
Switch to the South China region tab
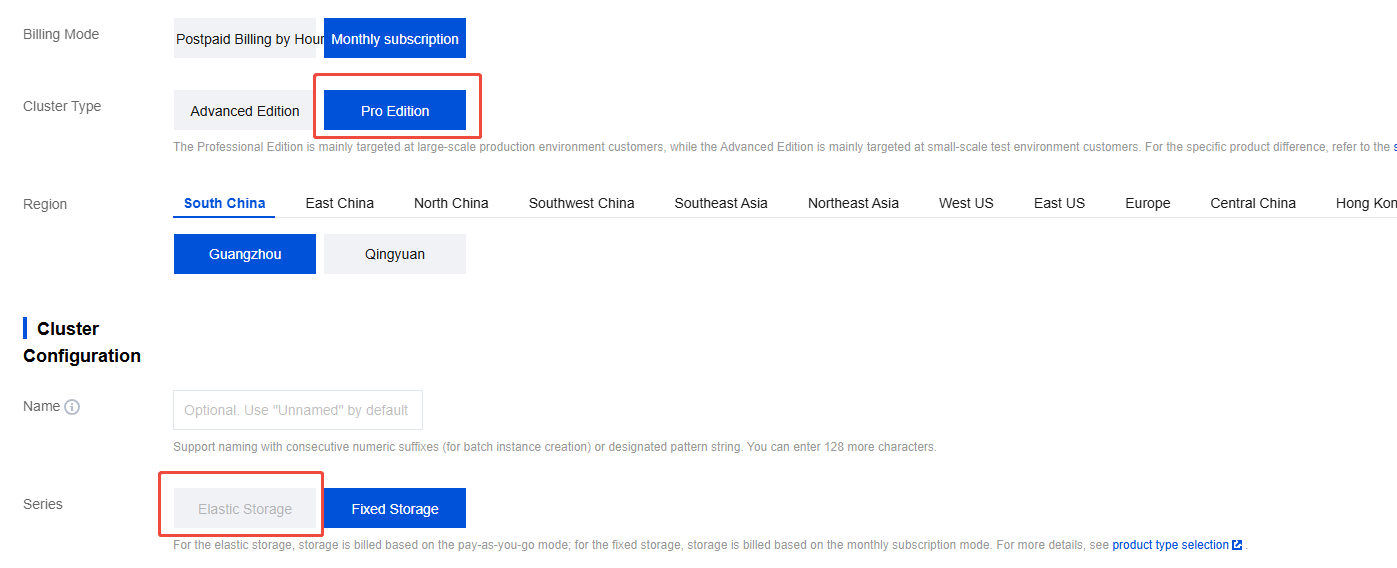point(225,203)
